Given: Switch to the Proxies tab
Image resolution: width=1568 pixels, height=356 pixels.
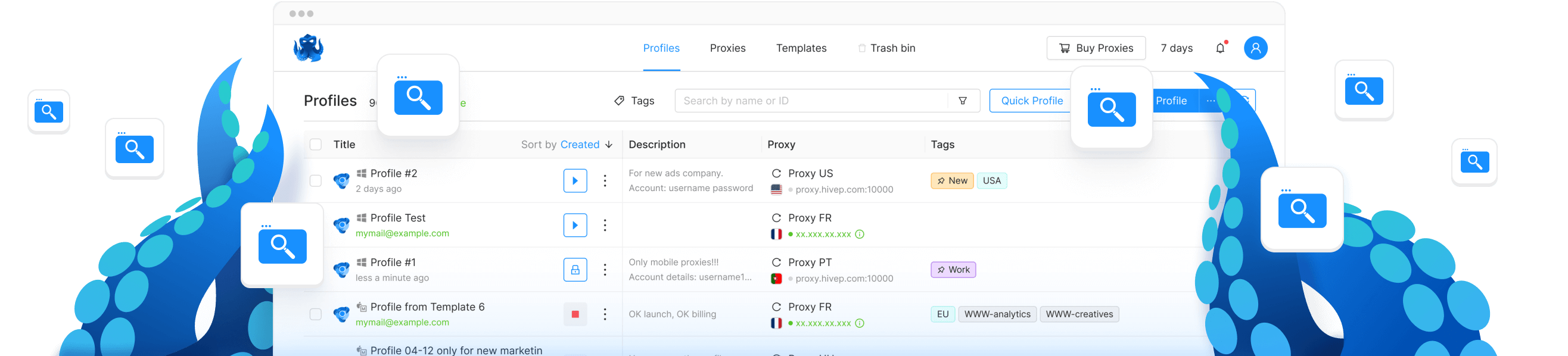Looking at the screenshot, I should tap(727, 48).
